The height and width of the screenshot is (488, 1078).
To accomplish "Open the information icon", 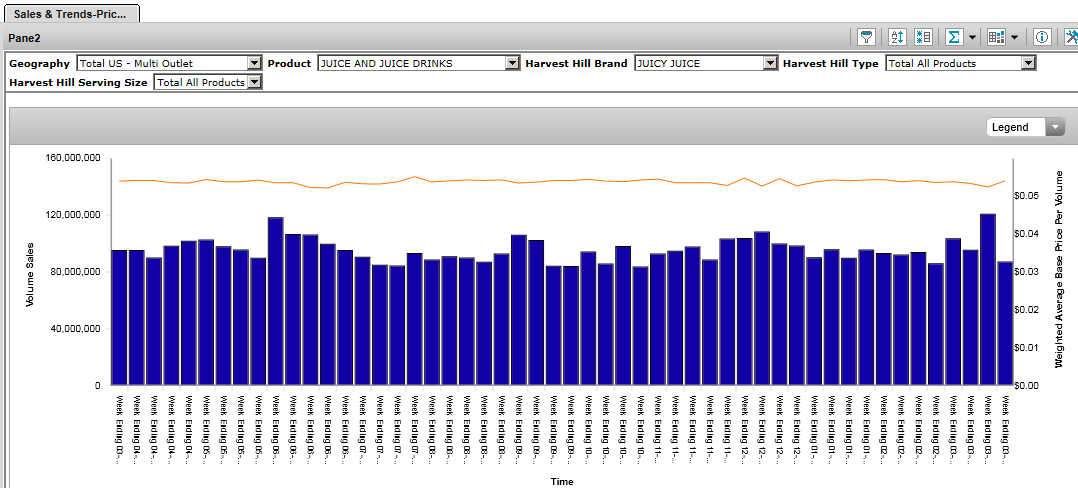I will [x=1041, y=37].
